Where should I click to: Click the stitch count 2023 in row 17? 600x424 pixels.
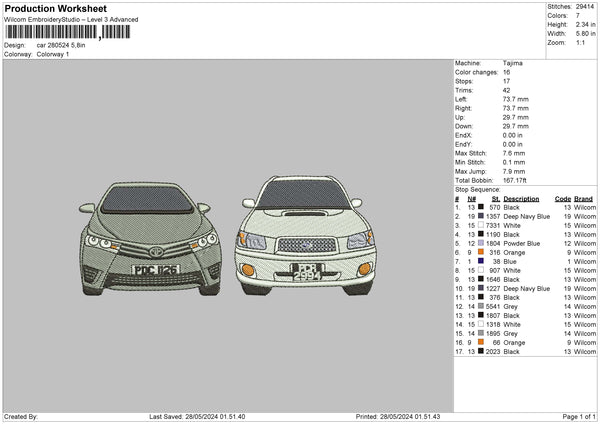(x=493, y=351)
